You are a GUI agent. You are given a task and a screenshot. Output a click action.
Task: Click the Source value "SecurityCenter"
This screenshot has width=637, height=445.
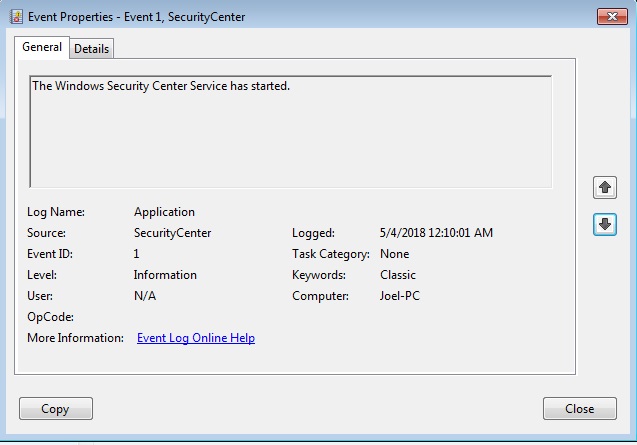point(172,233)
